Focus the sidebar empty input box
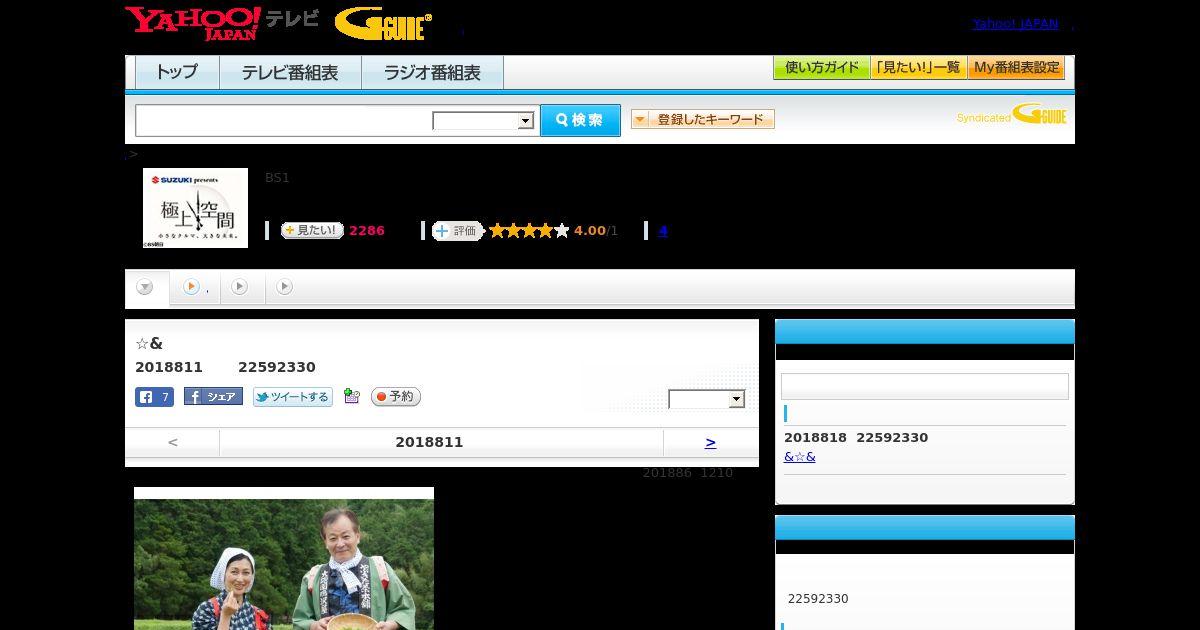The image size is (1200, 630). click(925, 386)
